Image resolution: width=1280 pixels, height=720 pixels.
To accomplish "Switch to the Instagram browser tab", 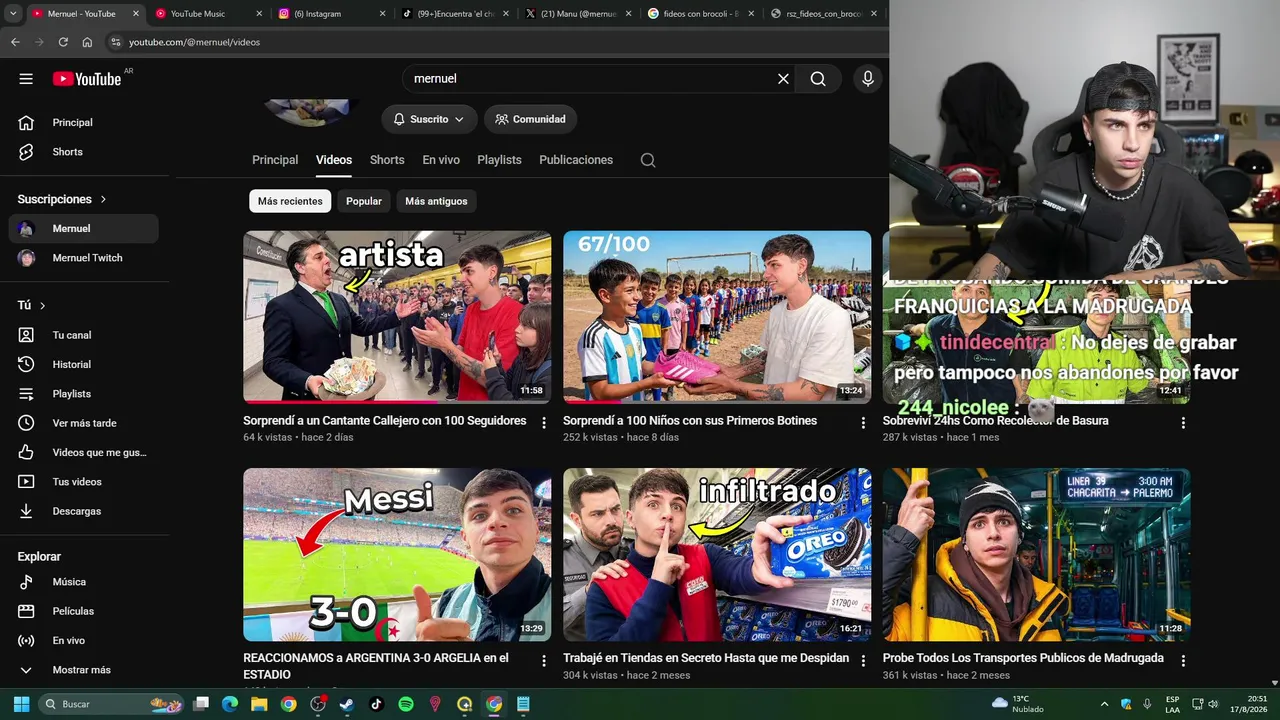I will (331, 14).
